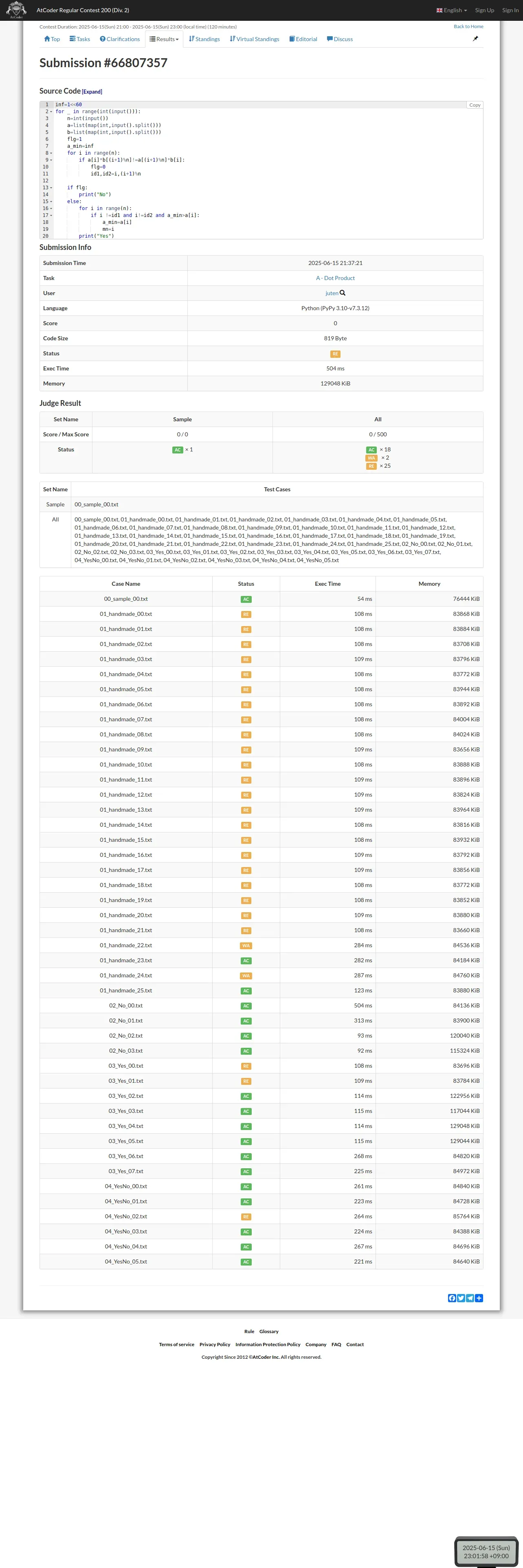Expand the source code via the Expand link
The height and width of the screenshot is (1568, 523).
click(x=92, y=92)
